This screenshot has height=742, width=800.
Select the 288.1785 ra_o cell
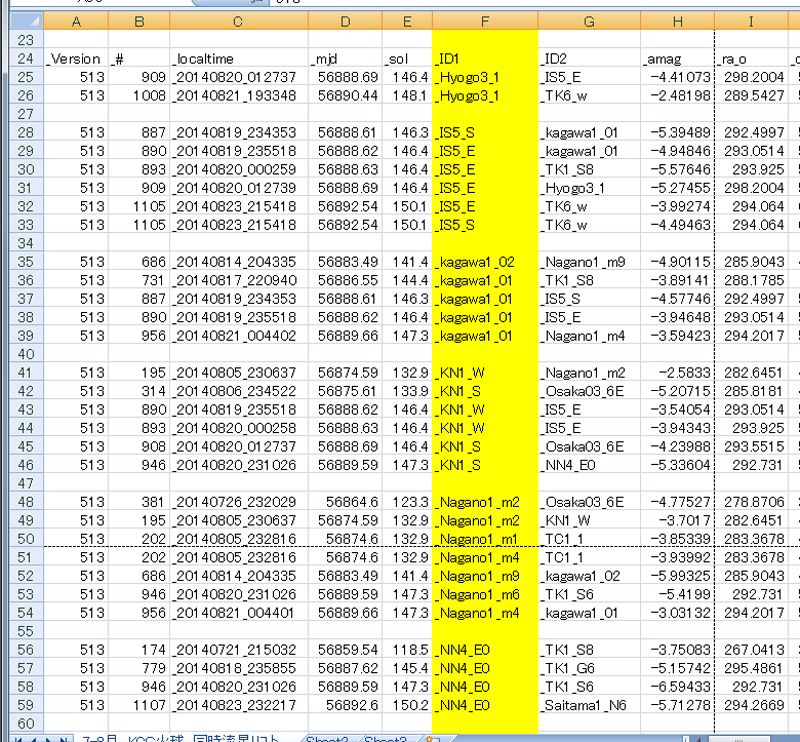[x=751, y=280]
